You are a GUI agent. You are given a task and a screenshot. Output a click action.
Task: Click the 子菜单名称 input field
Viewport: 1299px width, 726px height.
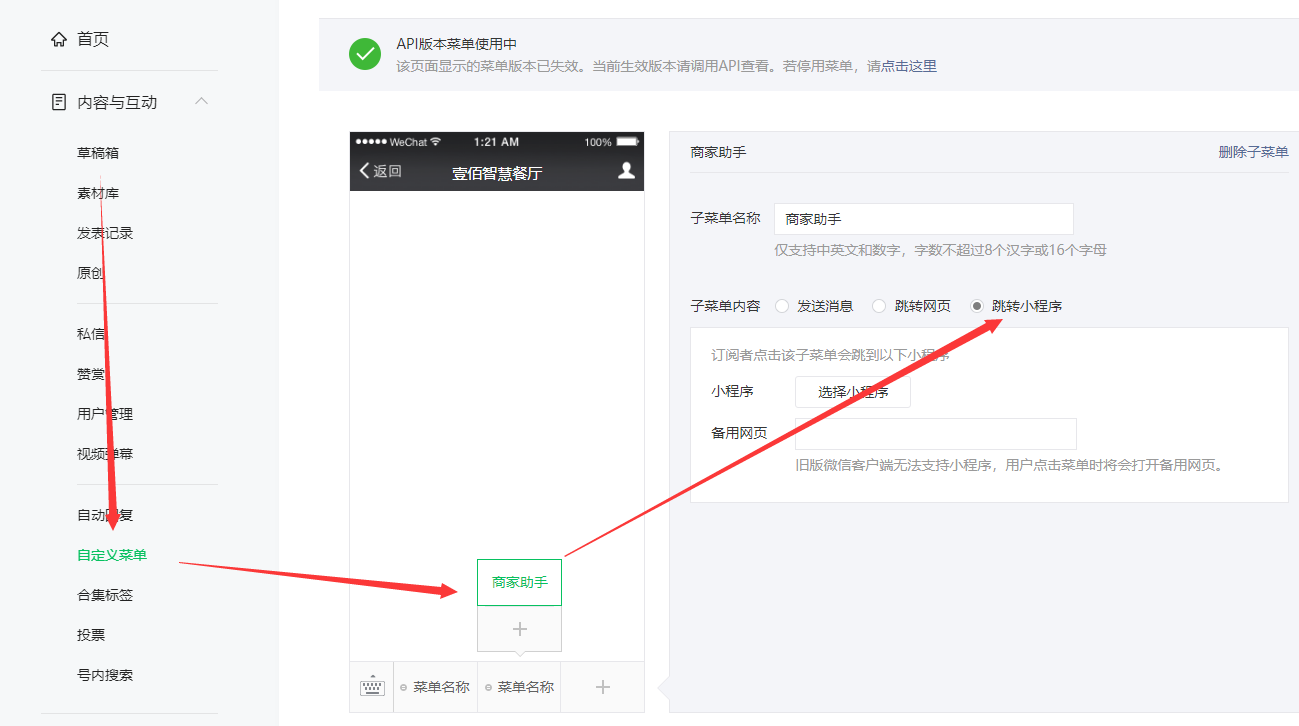(x=924, y=219)
